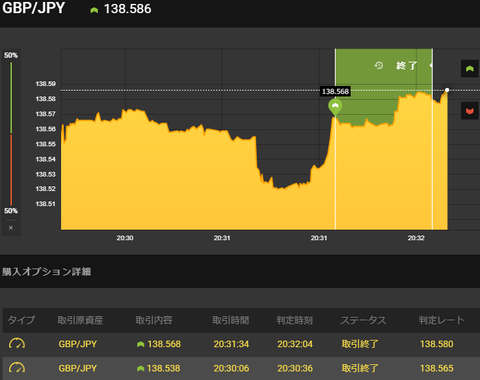This screenshot has width=480, height=380.
Task: Open the 購入オプション詳細 section header
Action: tap(47, 271)
